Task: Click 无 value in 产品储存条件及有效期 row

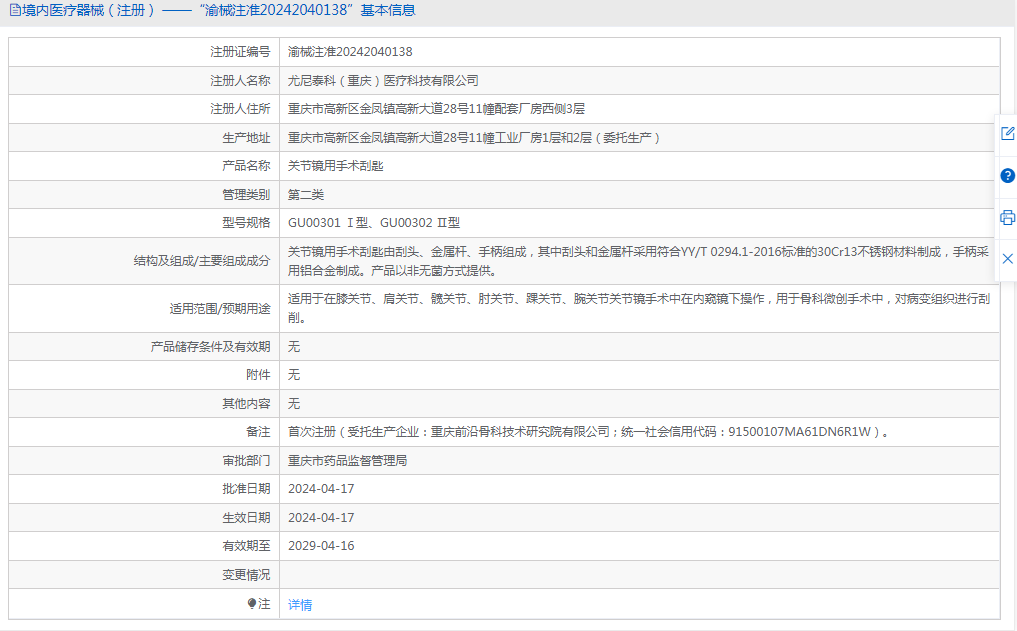Action: point(294,347)
